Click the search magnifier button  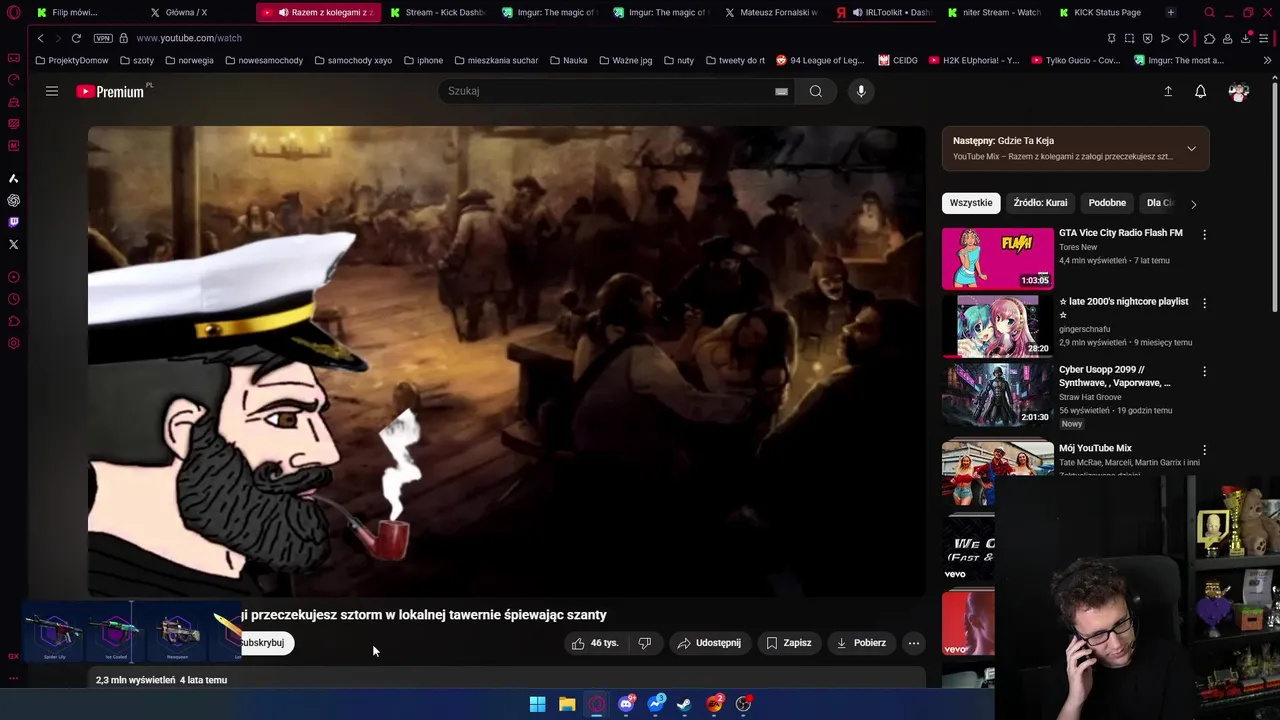point(816,91)
